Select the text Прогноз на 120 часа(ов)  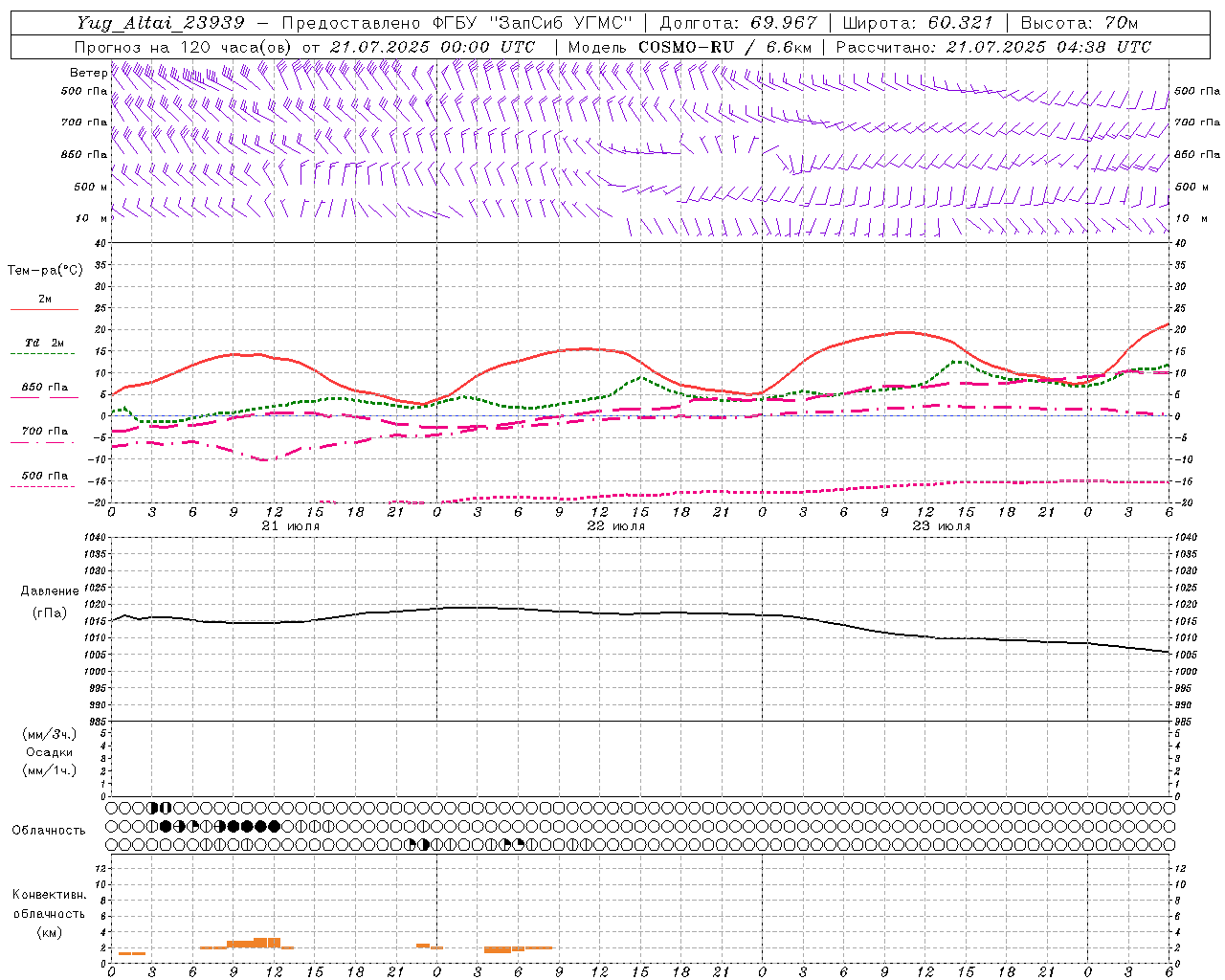click(184, 47)
